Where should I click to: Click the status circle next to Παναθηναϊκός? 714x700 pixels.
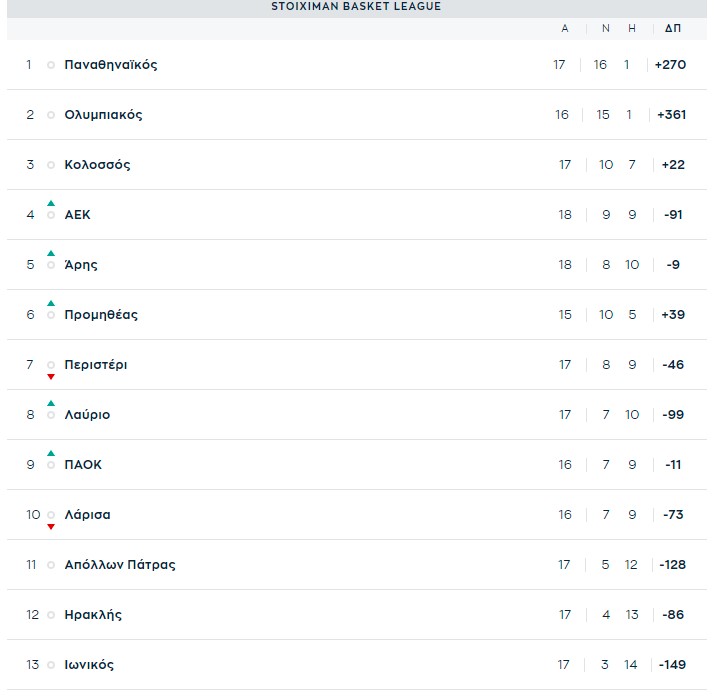[x=51, y=65]
